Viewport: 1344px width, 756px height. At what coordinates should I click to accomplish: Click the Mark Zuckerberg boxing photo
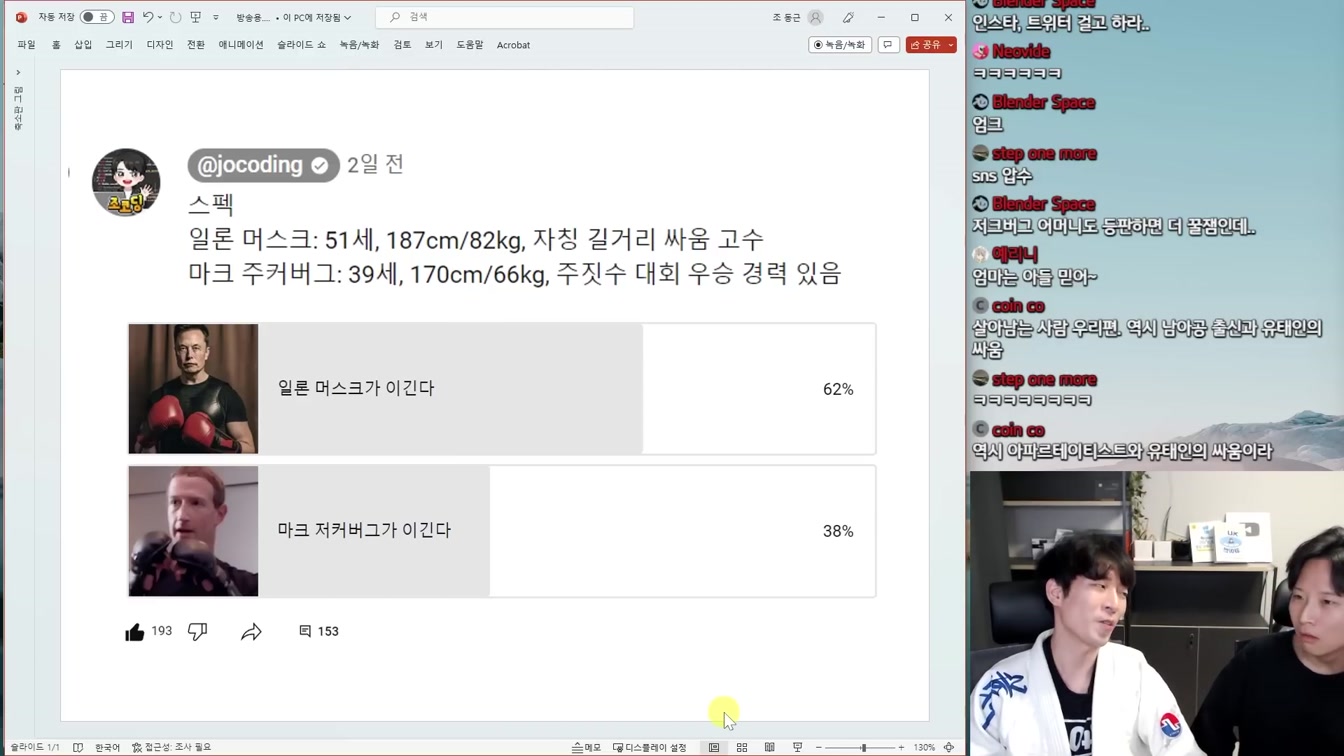click(x=193, y=531)
